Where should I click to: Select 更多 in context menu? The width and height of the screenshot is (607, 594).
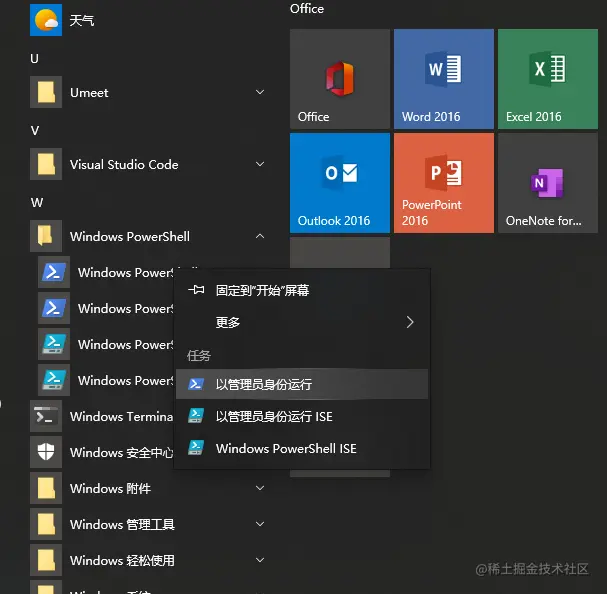[x=302, y=322]
